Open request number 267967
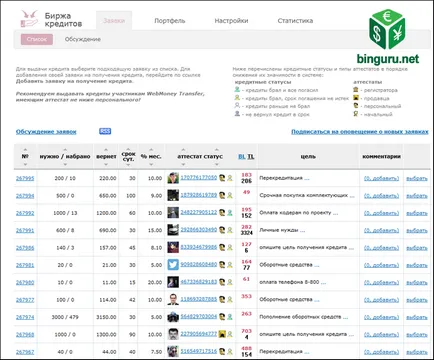434x360 pixels. click(25, 352)
